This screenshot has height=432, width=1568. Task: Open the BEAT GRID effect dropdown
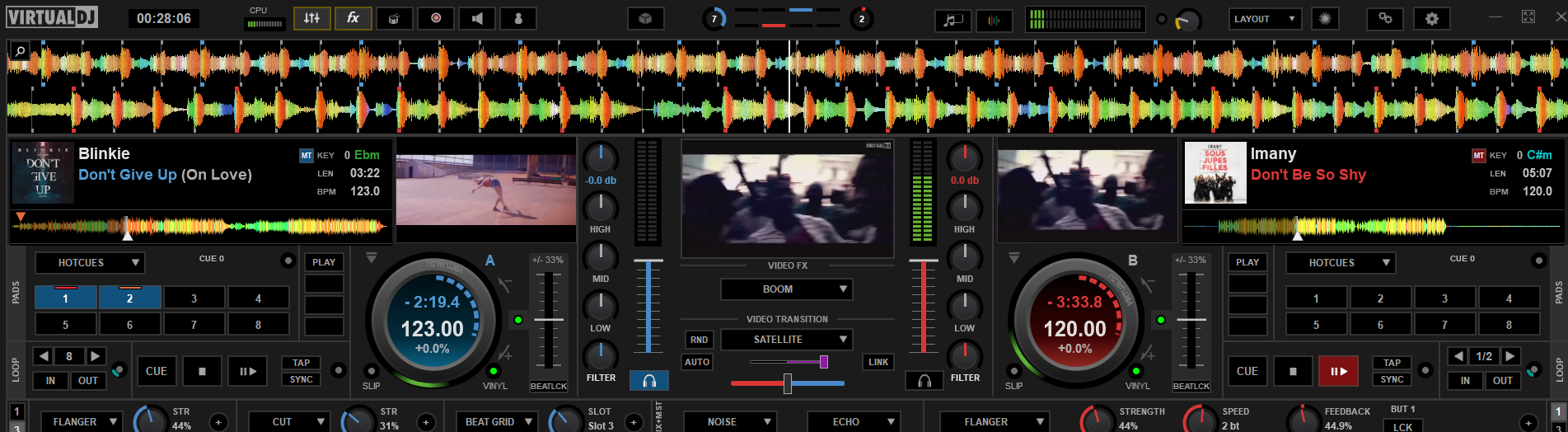click(x=497, y=421)
